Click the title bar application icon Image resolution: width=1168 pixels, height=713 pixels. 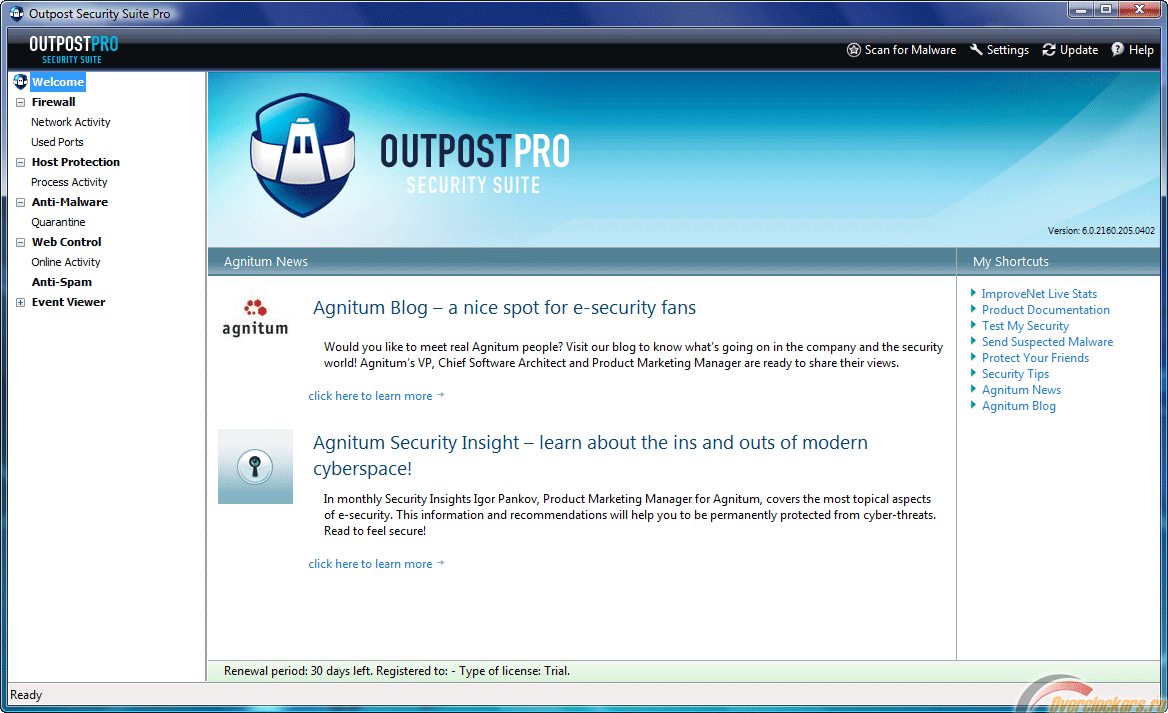(16, 13)
